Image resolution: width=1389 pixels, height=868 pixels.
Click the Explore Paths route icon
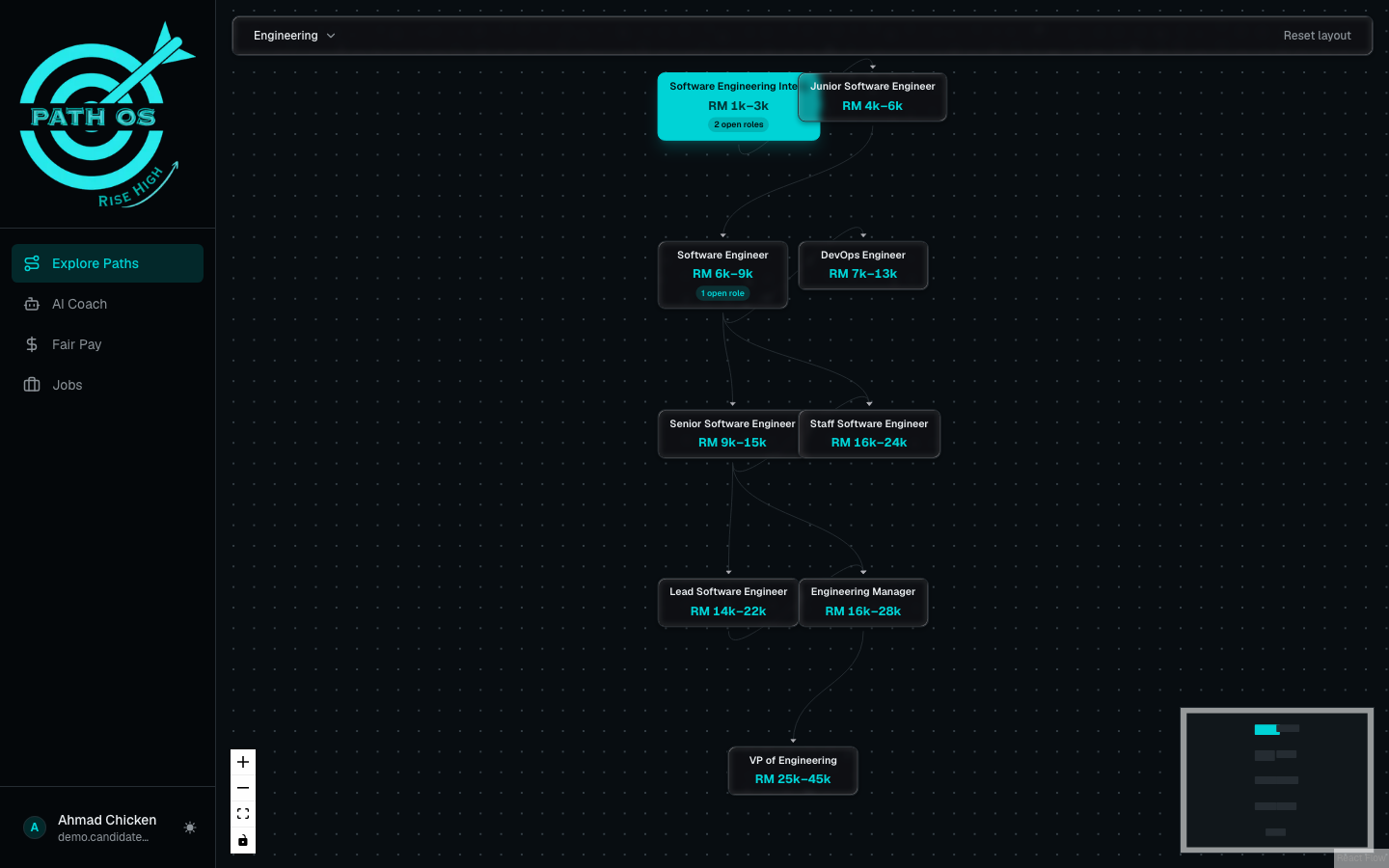pos(32,263)
